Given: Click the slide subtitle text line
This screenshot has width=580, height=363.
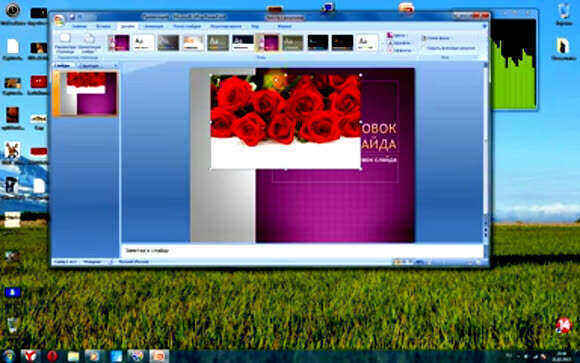Looking at the screenshot, I should [x=379, y=160].
